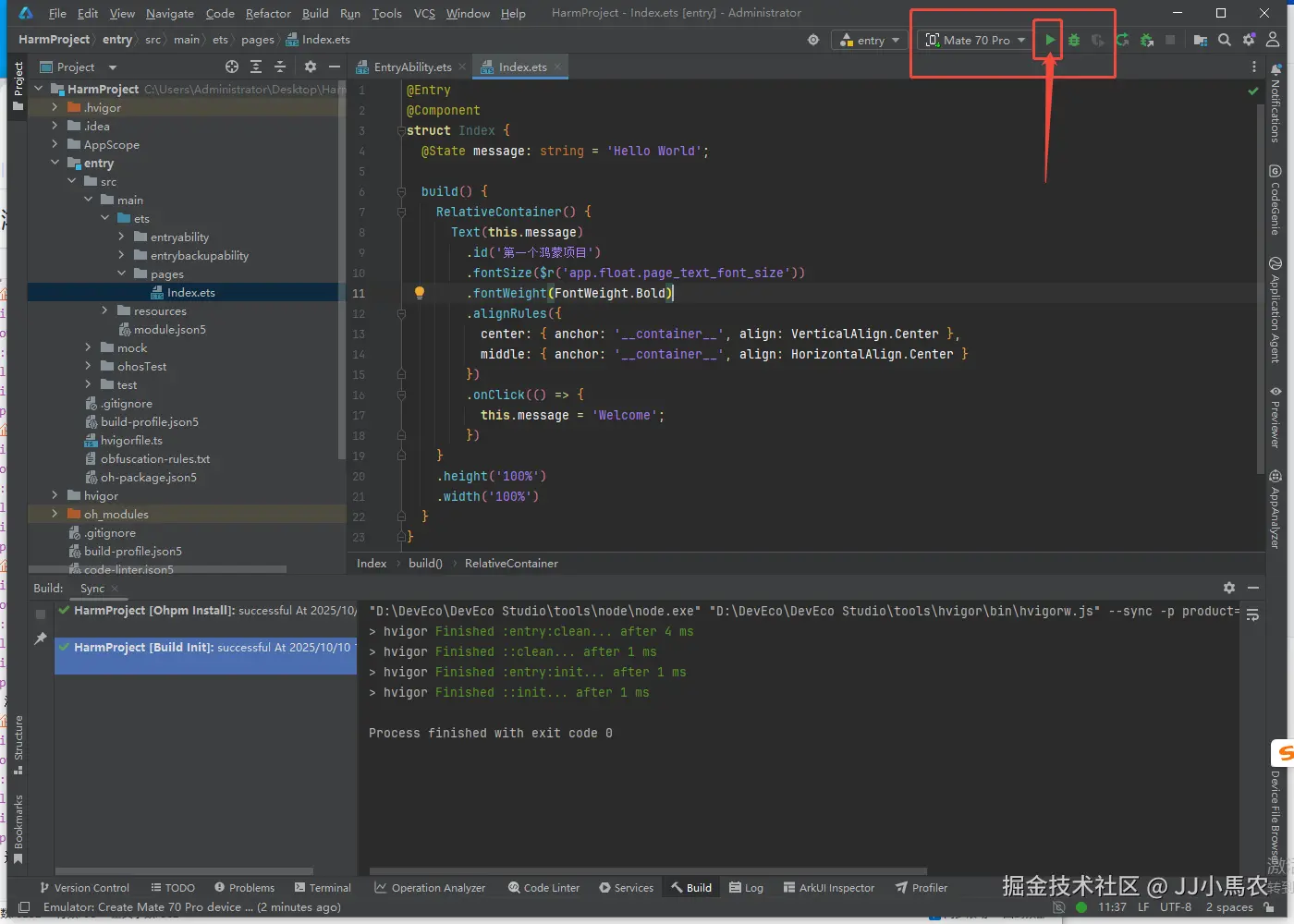Screen dimensions: 1294x924
Task: Toggle pin tab icon in Build panel
Action: (41, 638)
